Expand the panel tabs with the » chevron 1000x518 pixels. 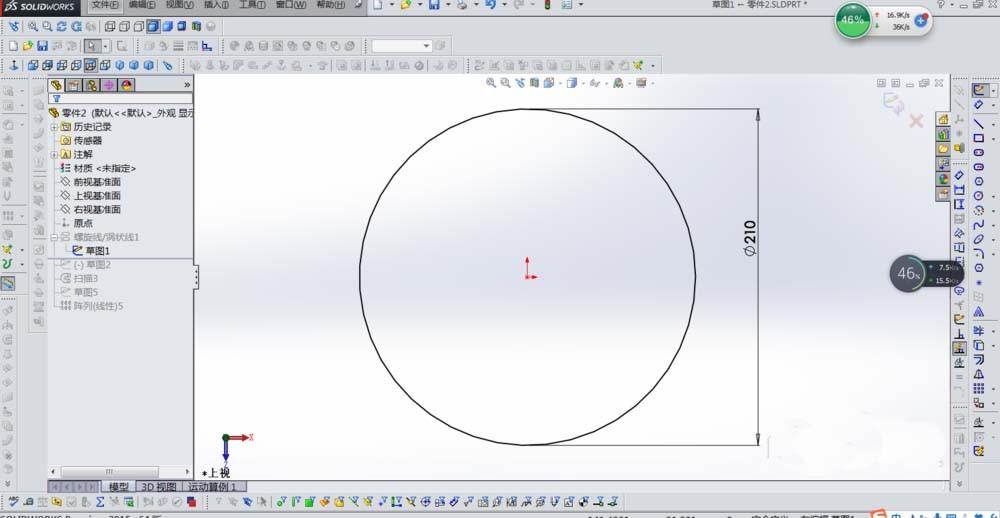coord(187,84)
